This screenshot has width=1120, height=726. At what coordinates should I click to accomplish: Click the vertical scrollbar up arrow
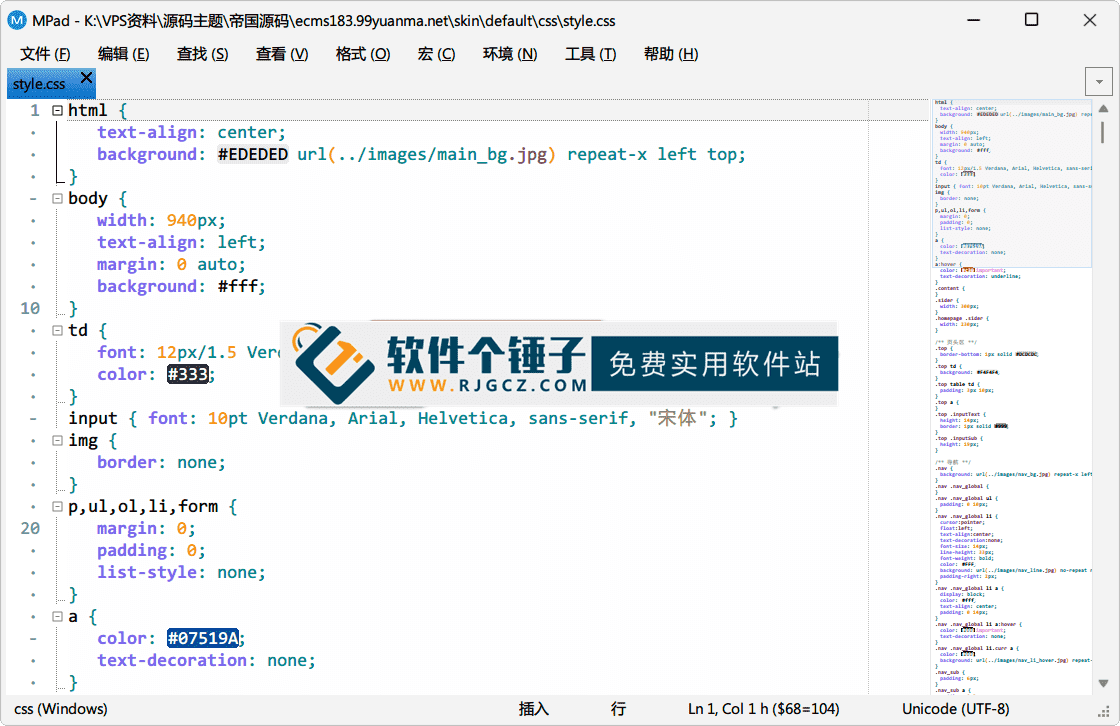point(1104,109)
